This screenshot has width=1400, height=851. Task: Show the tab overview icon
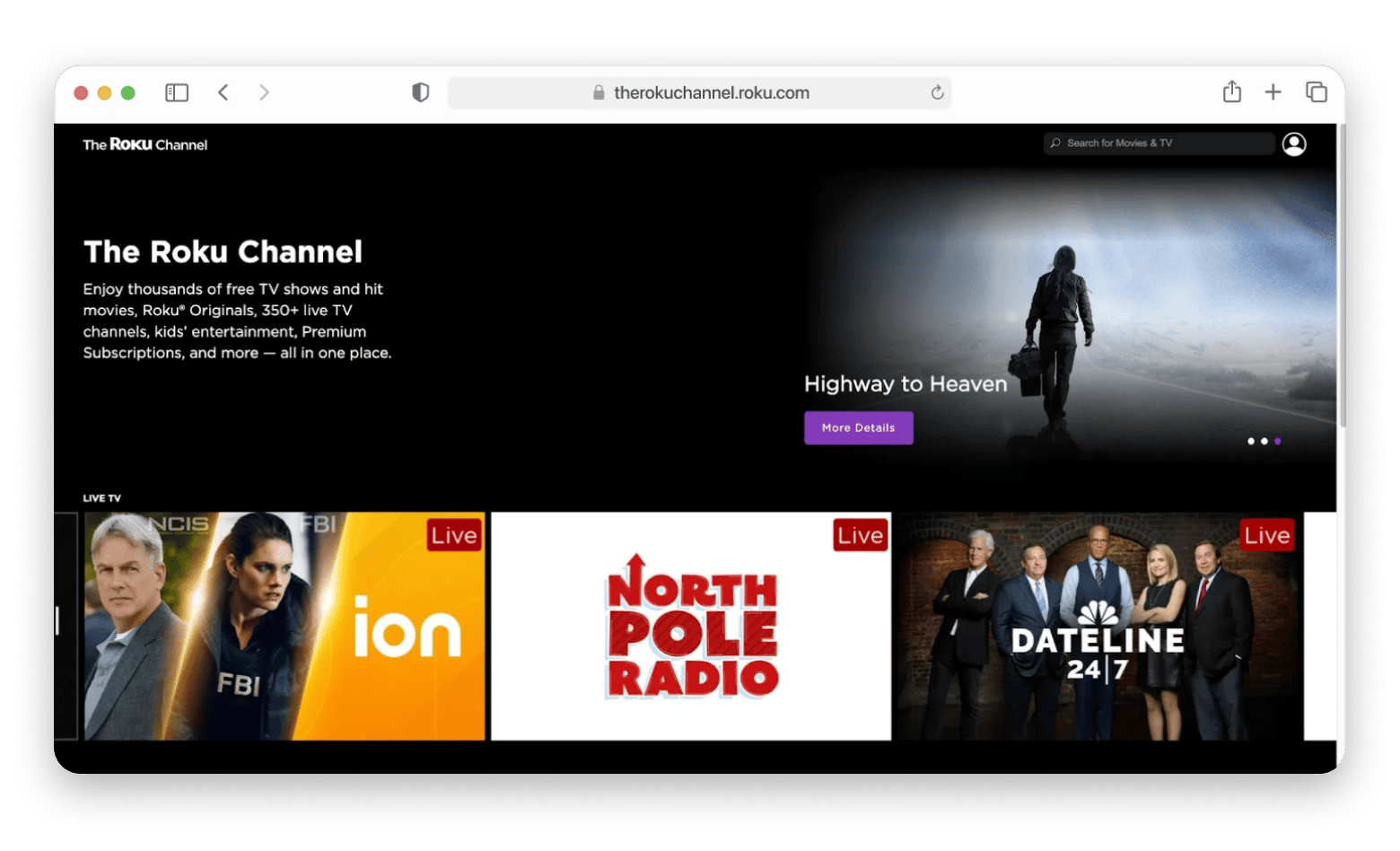click(x=1317, y=92)
